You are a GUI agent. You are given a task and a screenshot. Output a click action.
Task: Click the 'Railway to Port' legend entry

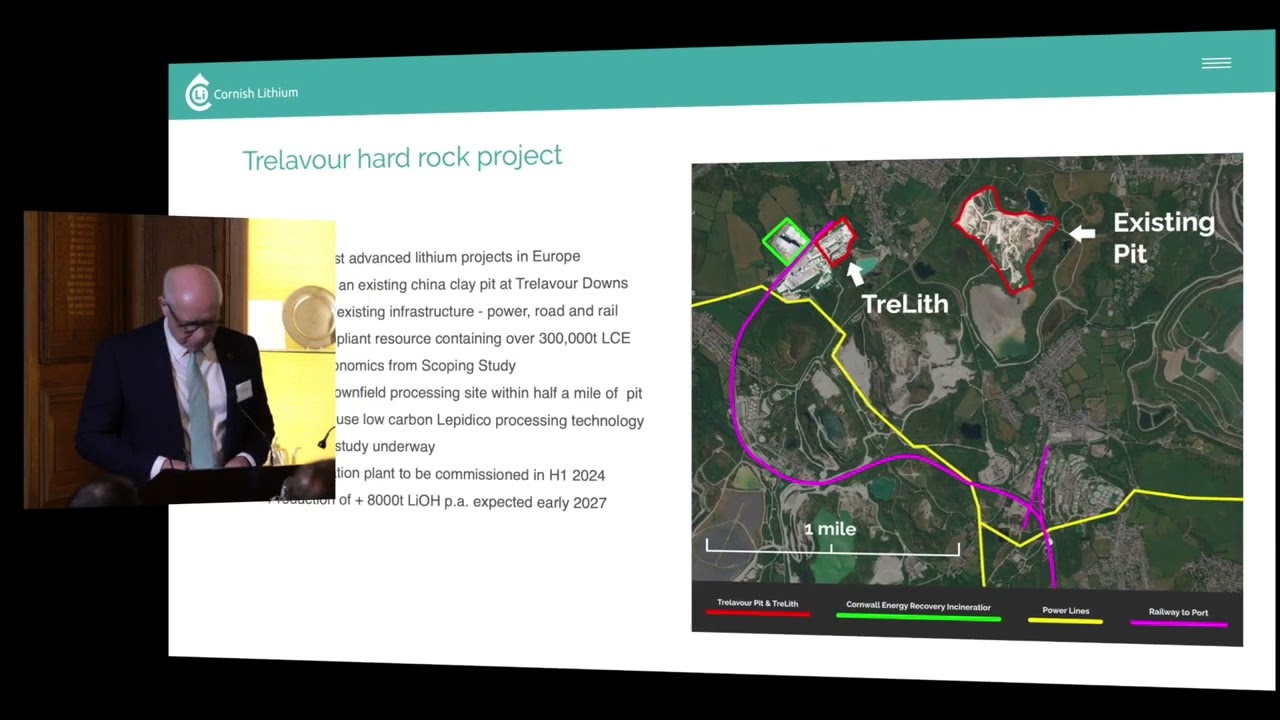1178,612
